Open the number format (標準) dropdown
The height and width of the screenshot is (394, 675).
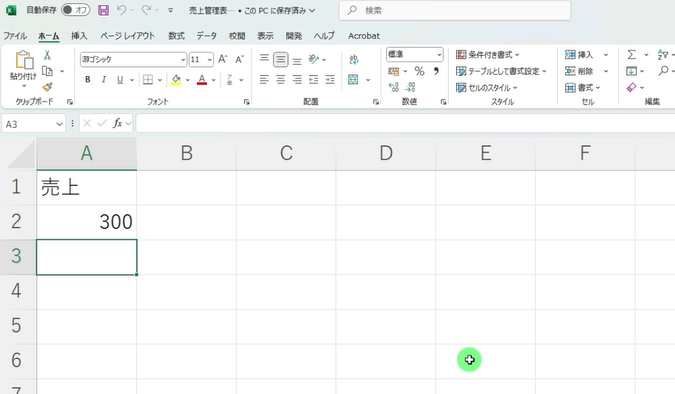pyautogui.click(x=439, y=55)
